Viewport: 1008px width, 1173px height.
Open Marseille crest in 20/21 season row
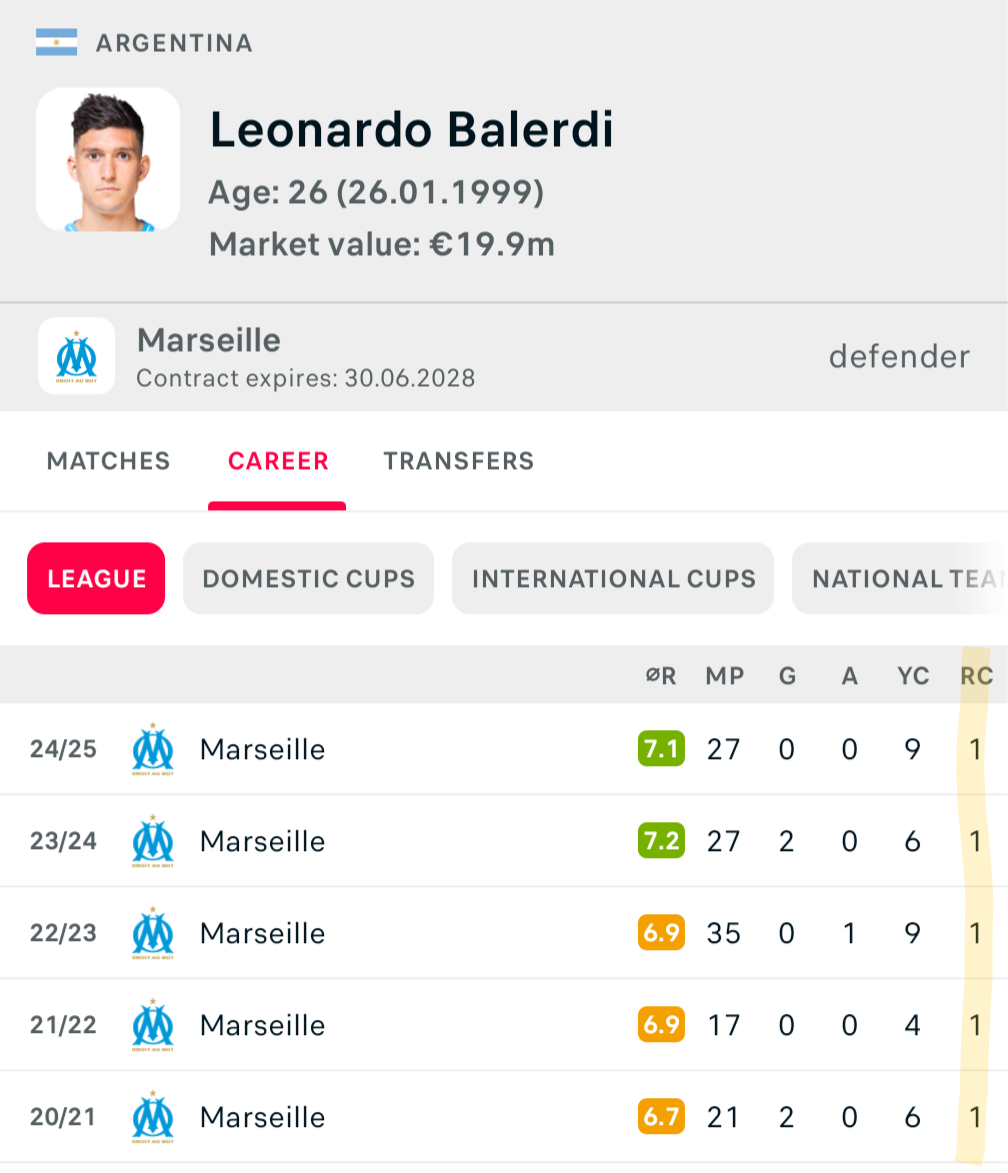point(153,1117)
